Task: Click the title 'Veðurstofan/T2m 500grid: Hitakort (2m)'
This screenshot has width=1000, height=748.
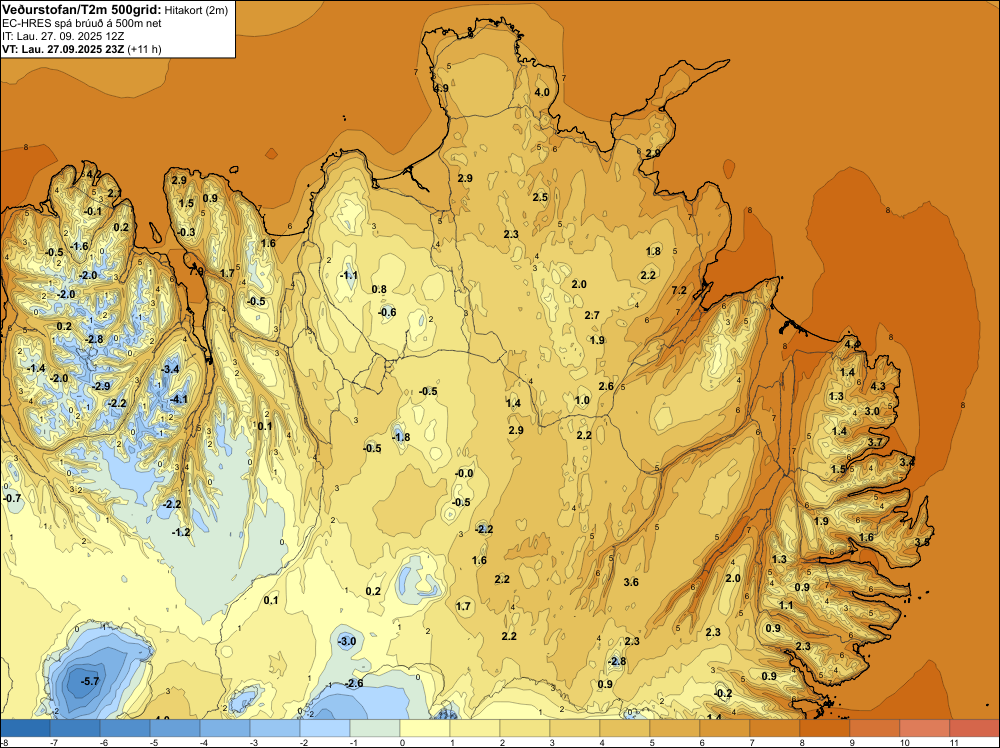Action: [x=115, y=10]
